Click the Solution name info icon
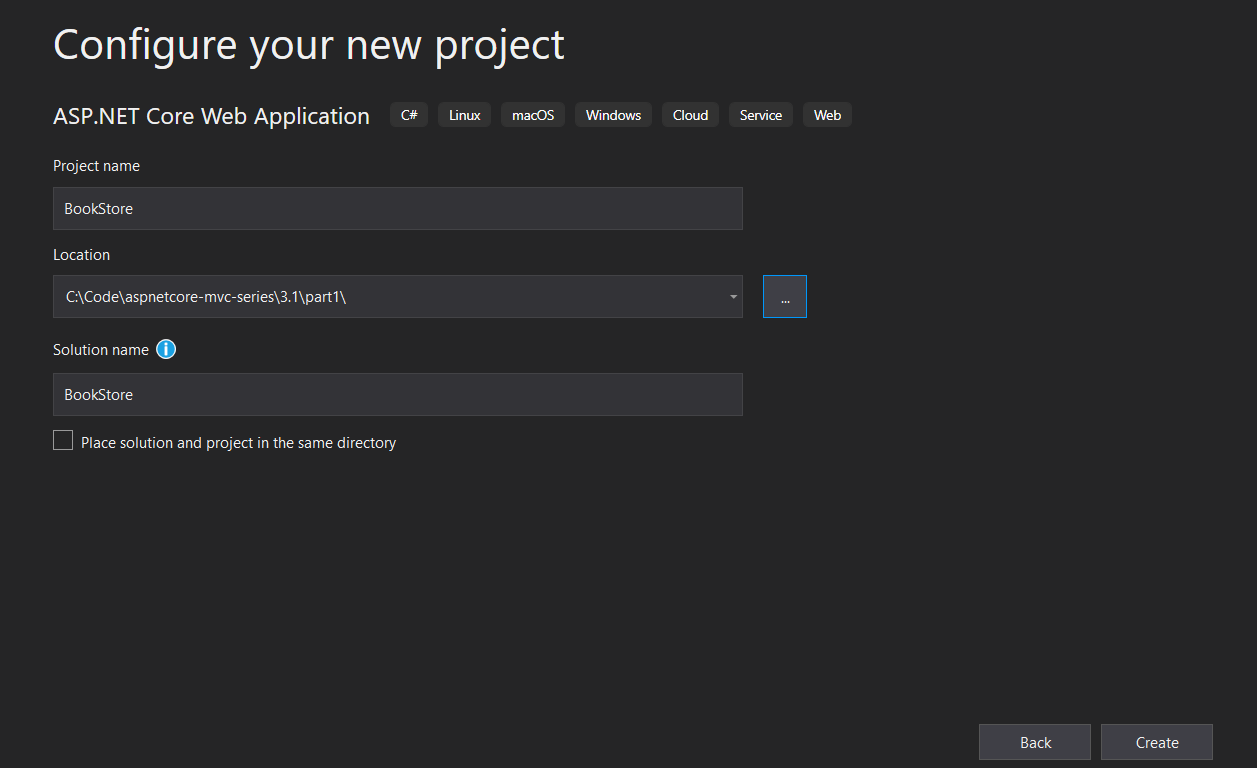The width and height of the screenshot is (1257, 768). [166, 350]
